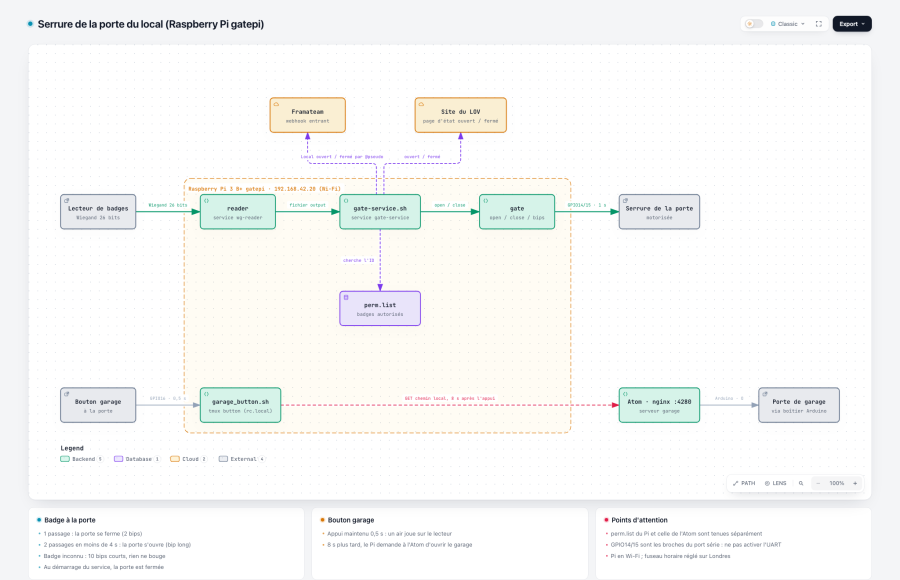
Task: Click the Cloud legend swatch
Action: point(174,459)
